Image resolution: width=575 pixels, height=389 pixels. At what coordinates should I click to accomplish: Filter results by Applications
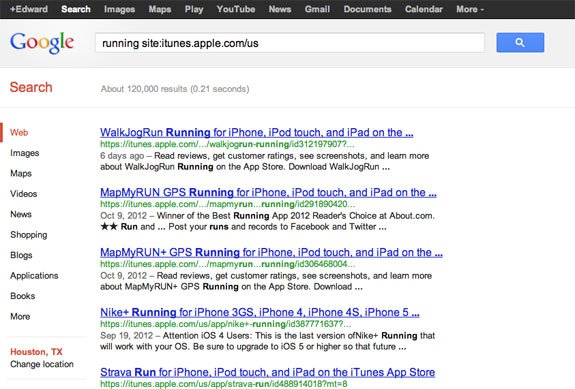[34, 276]
